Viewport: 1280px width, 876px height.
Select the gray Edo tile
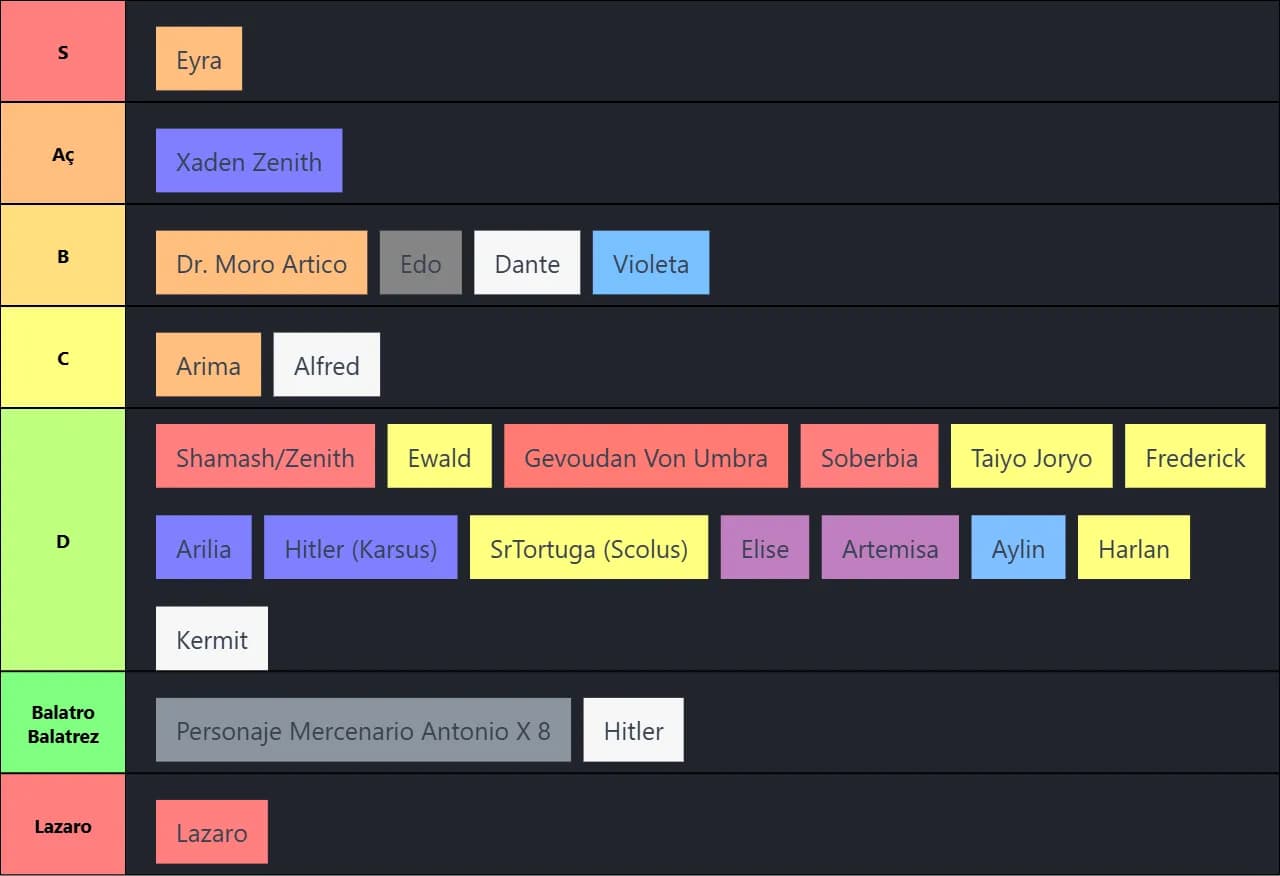[420, 263]
